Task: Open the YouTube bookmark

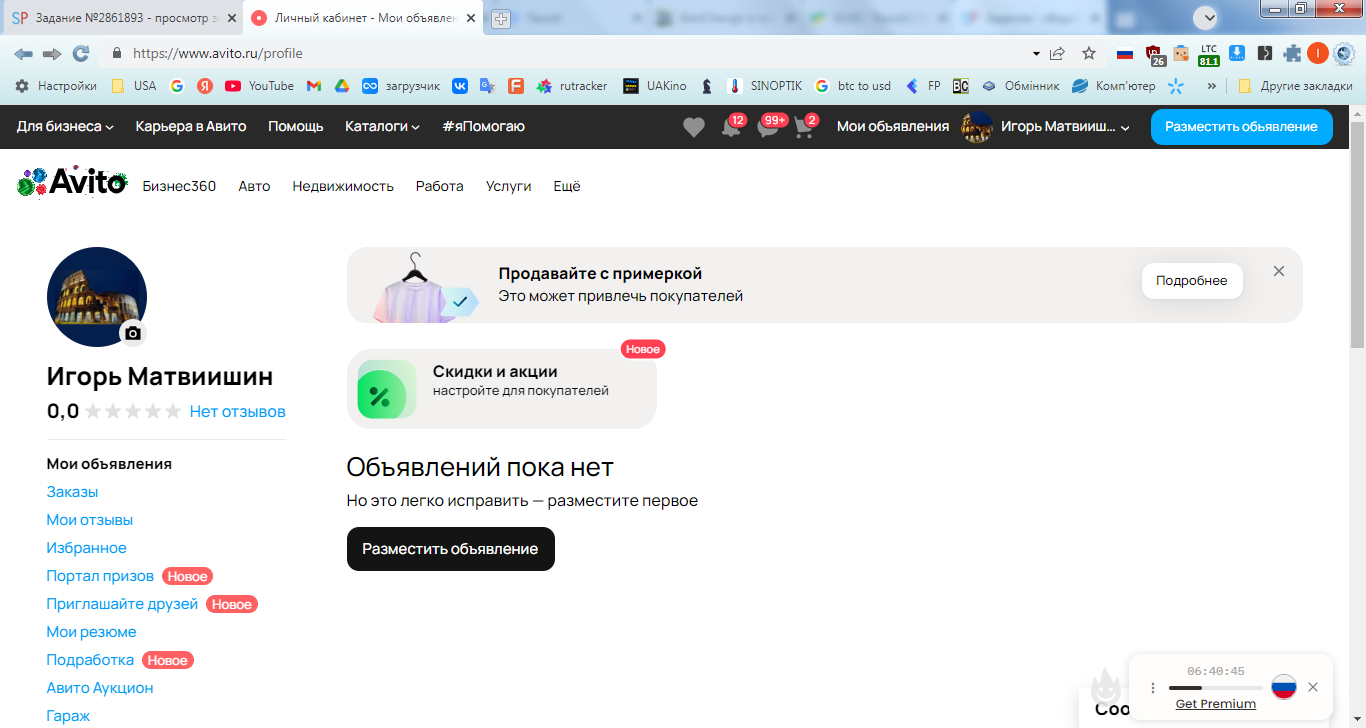Action: [260, 86]
